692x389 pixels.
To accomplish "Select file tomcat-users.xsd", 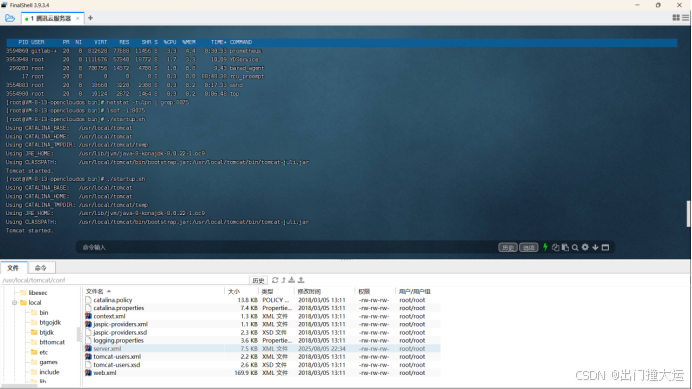I will pos(117,365).
